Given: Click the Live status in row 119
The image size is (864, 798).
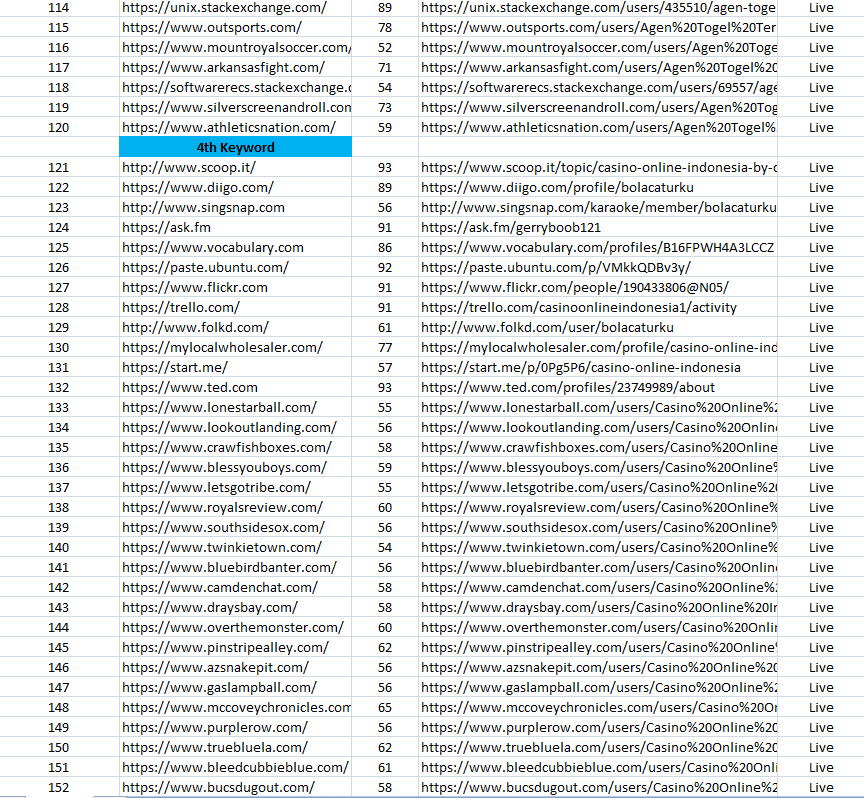Looking at the screenshot, I should pyautogui.click(x=821, y=107).
